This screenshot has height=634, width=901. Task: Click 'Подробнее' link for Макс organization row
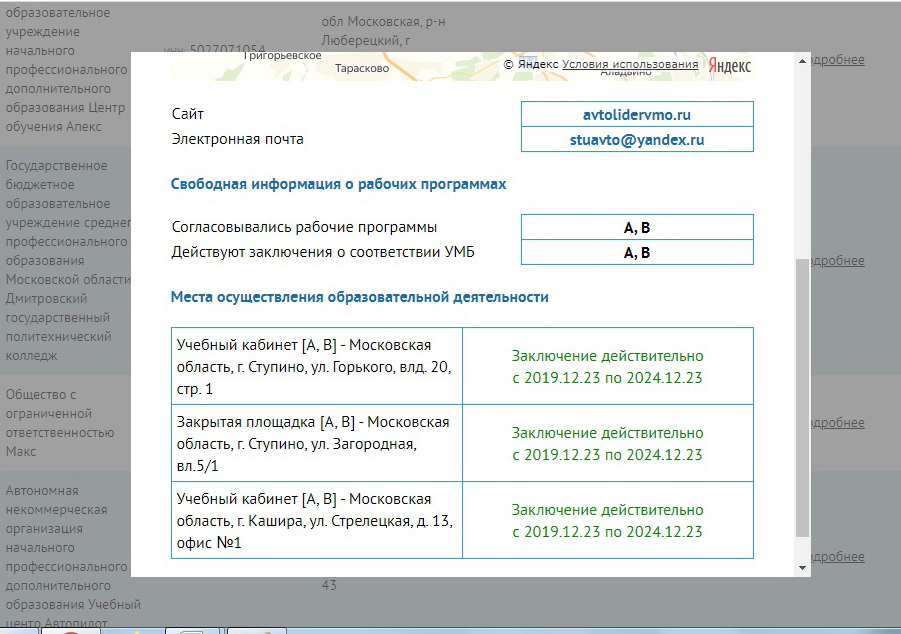[x=838, y=422]
